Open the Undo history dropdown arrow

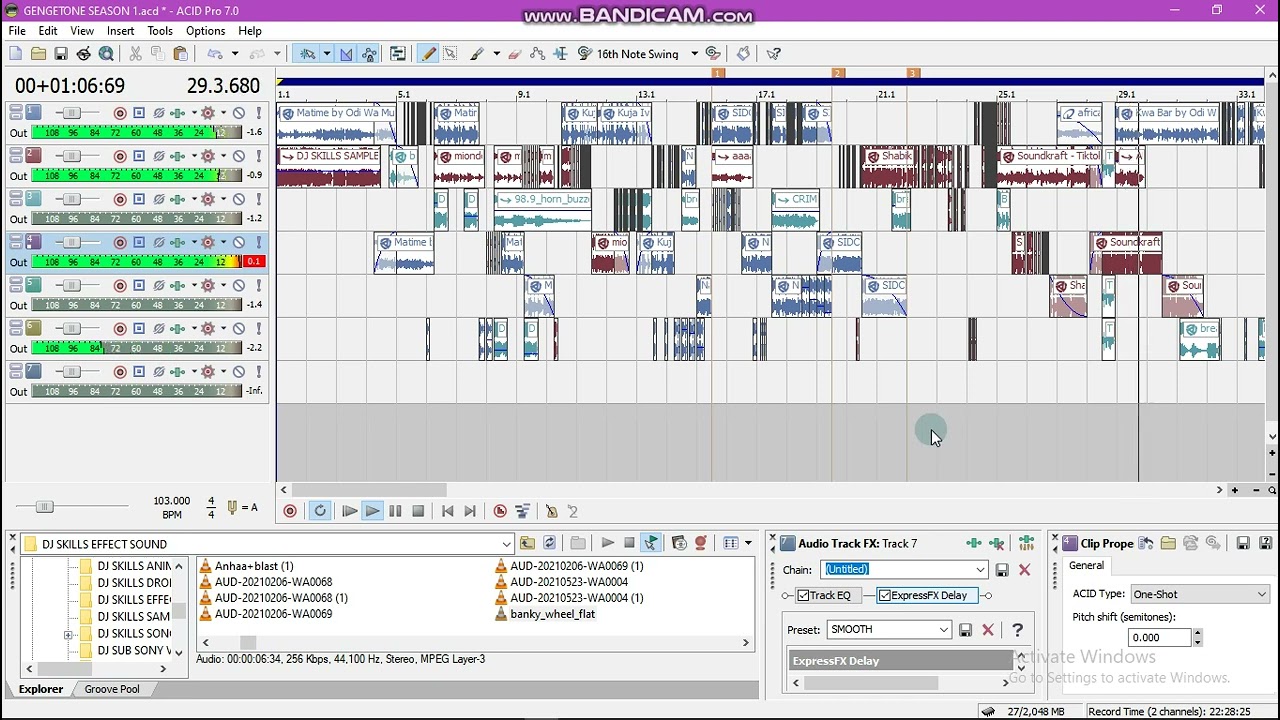coord(234,54)
